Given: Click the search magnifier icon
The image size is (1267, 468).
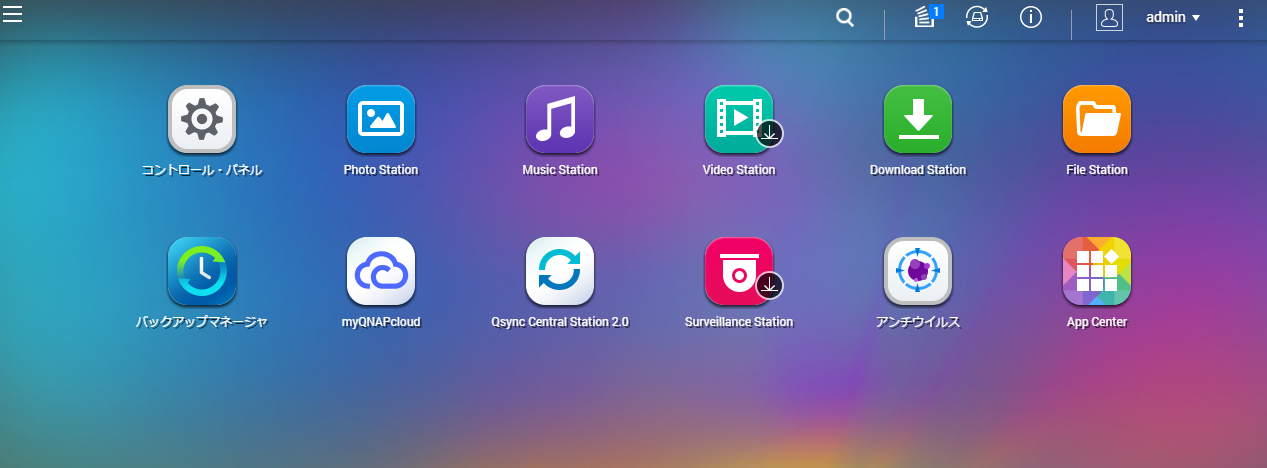Looking at the screenshot, I should click(845, 18).
